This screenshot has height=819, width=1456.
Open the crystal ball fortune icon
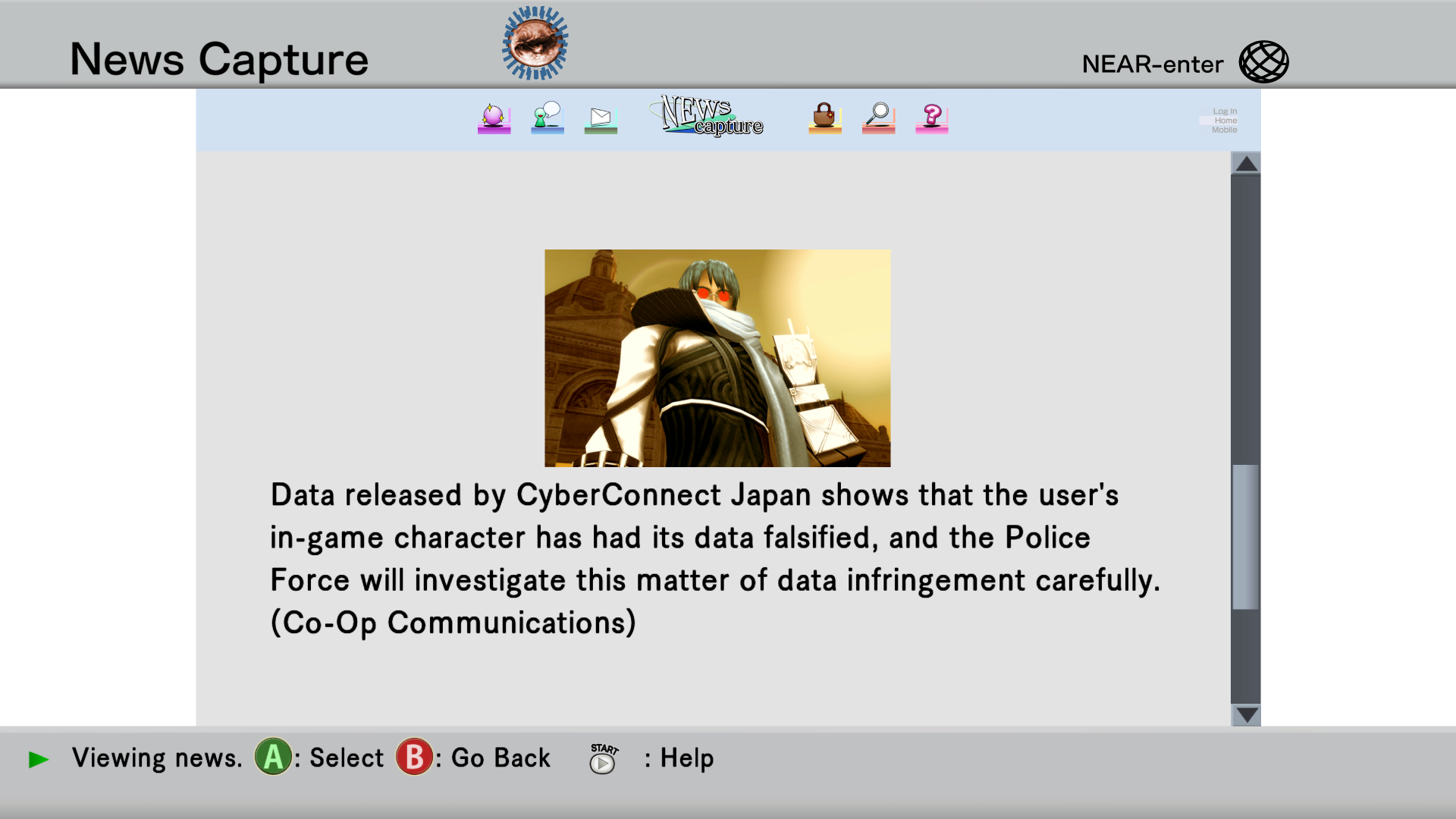click(494, 118)
